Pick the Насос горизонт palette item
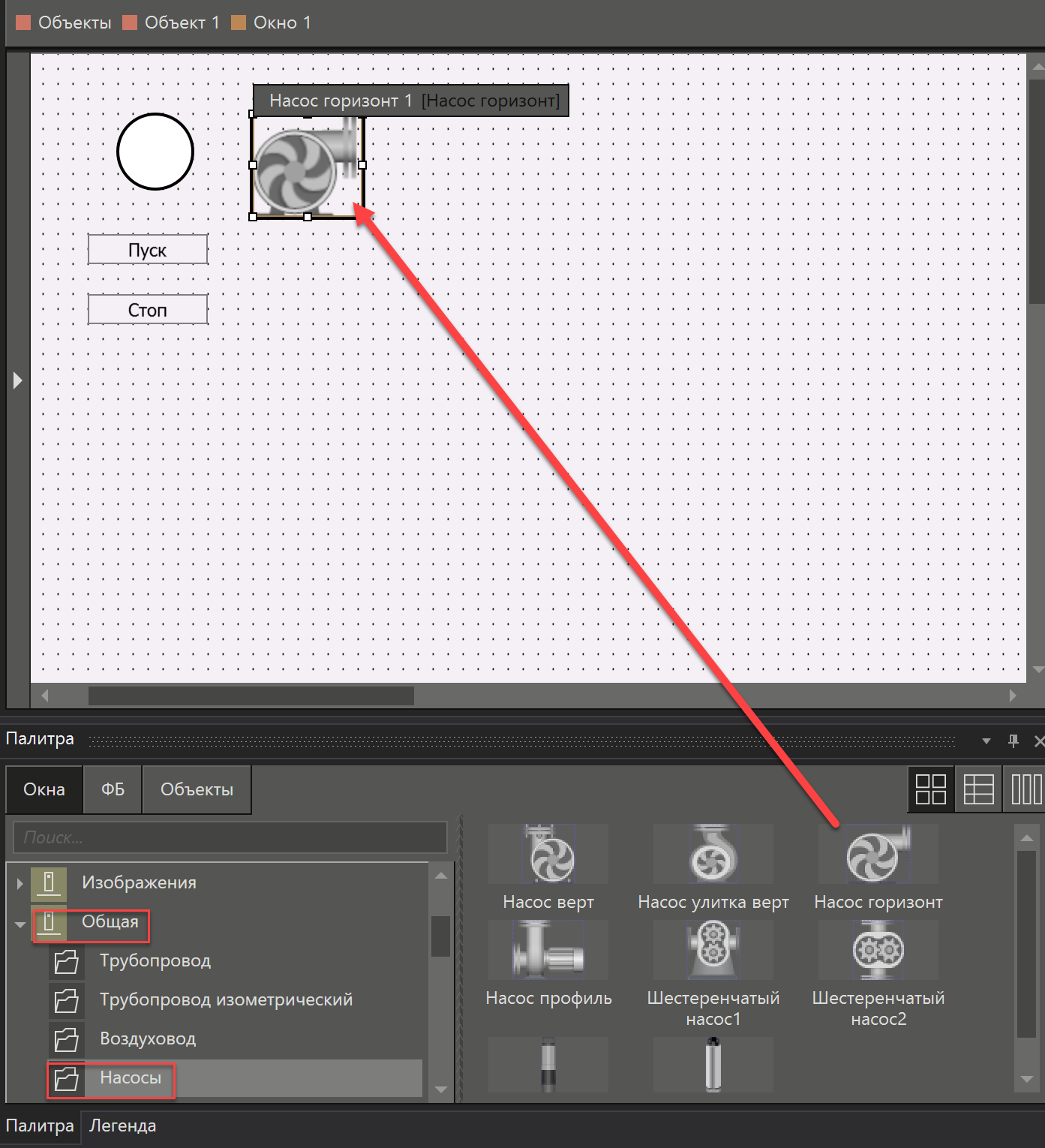Image resolution: width=1045 pixels, height=1148 pixels. [x=878, y=855]
